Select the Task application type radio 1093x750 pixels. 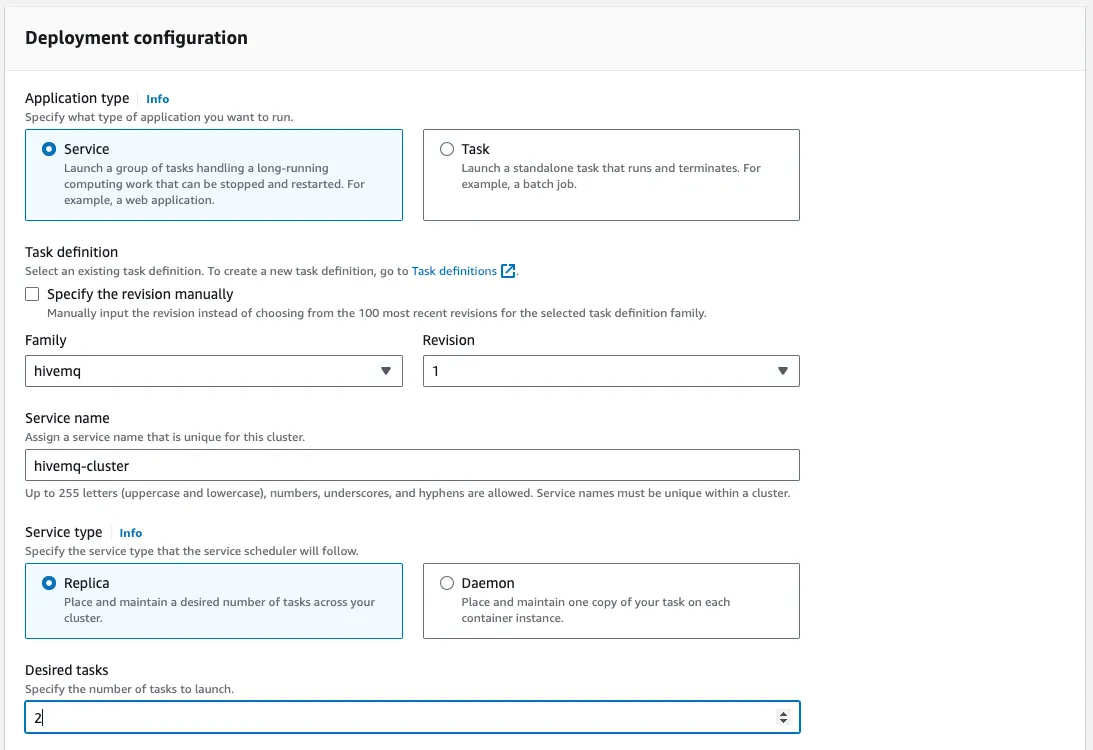tap(447, 149)
